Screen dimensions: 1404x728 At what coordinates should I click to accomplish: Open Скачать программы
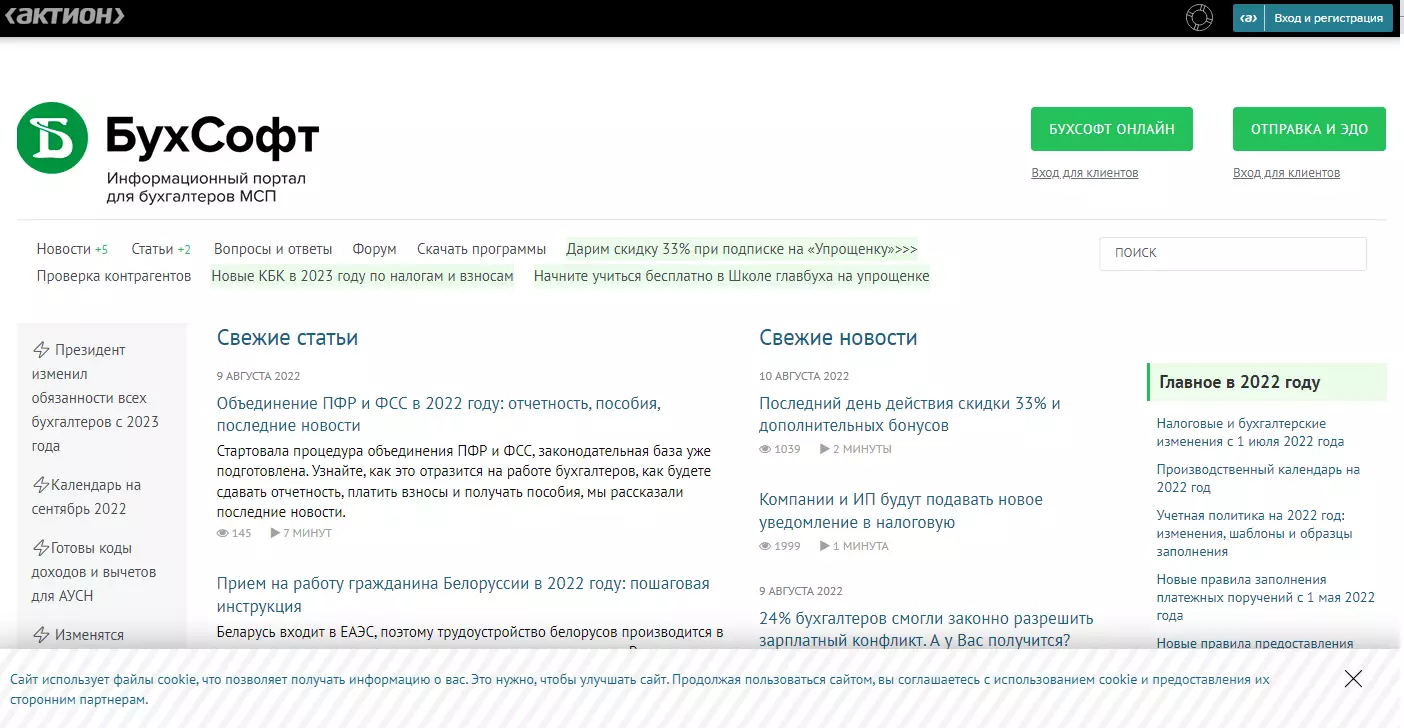481,249
